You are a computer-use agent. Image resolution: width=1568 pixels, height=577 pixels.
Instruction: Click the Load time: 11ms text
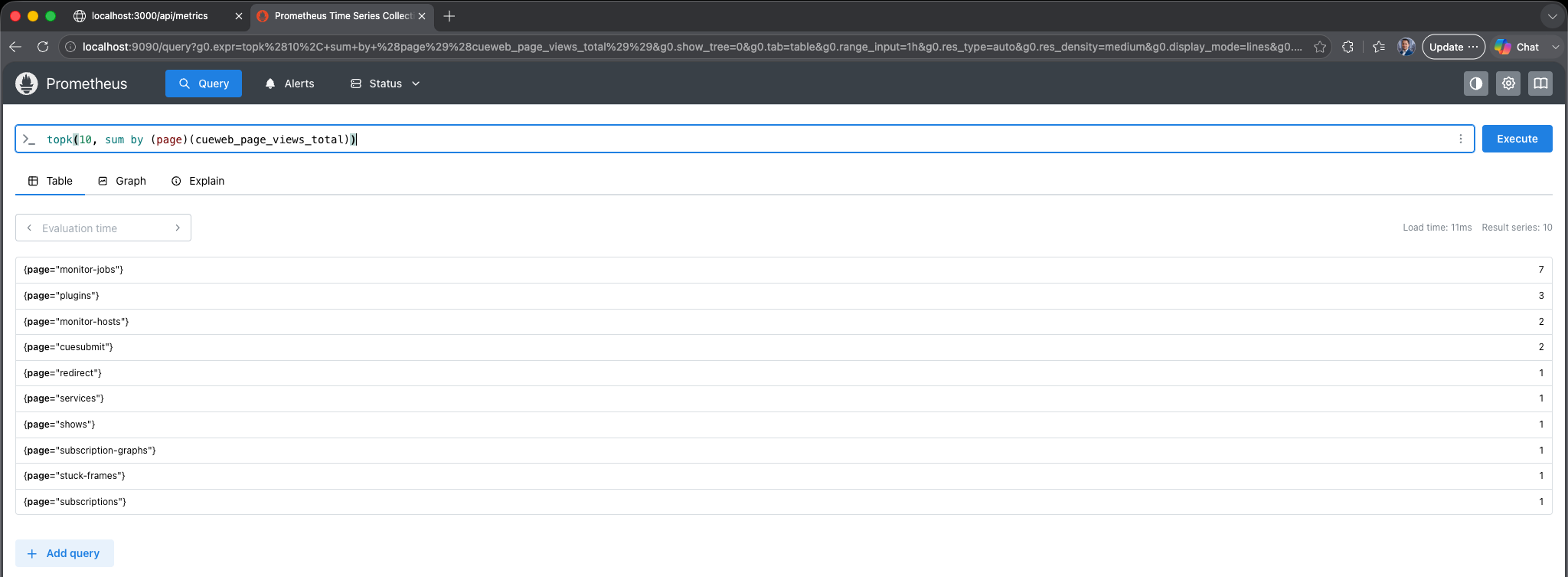[1437, 228]
